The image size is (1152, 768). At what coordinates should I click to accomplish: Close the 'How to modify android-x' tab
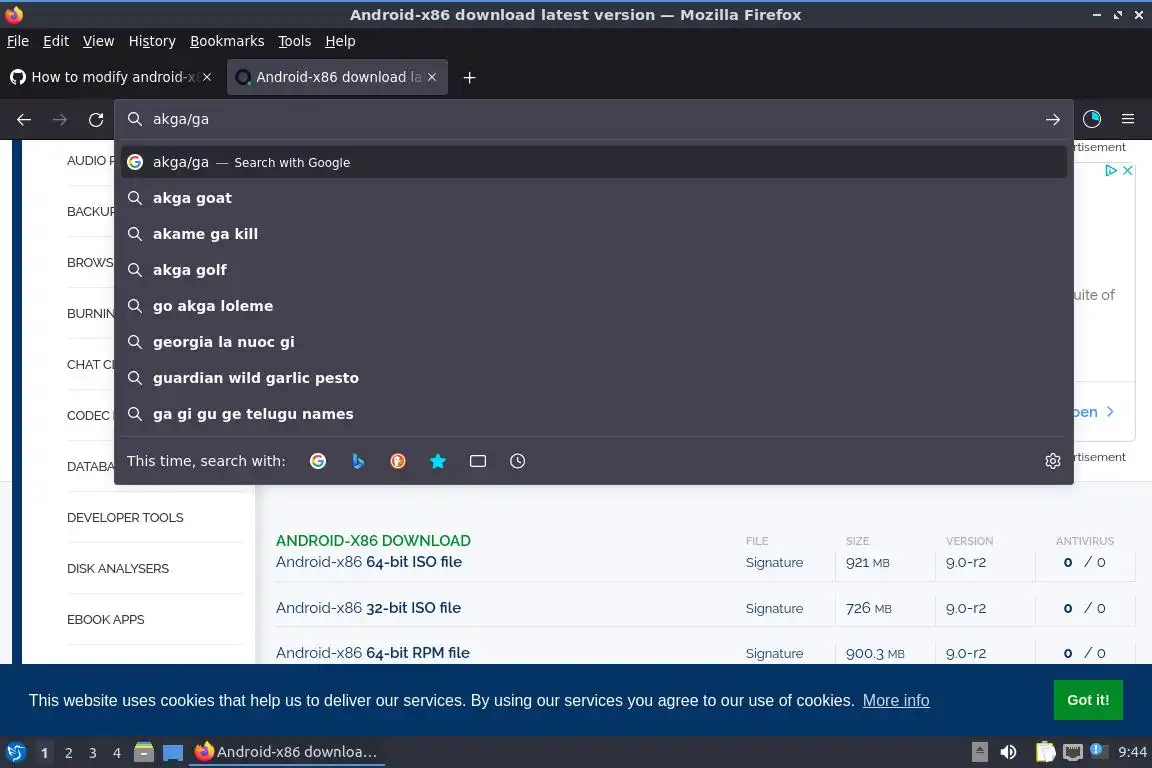[207, 77]
